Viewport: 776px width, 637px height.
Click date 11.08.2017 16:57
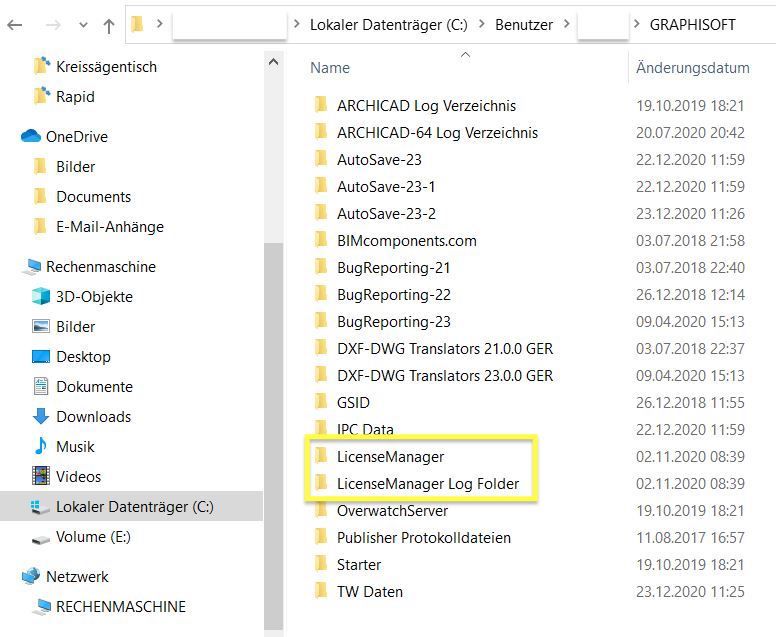[x=690, y=538]
